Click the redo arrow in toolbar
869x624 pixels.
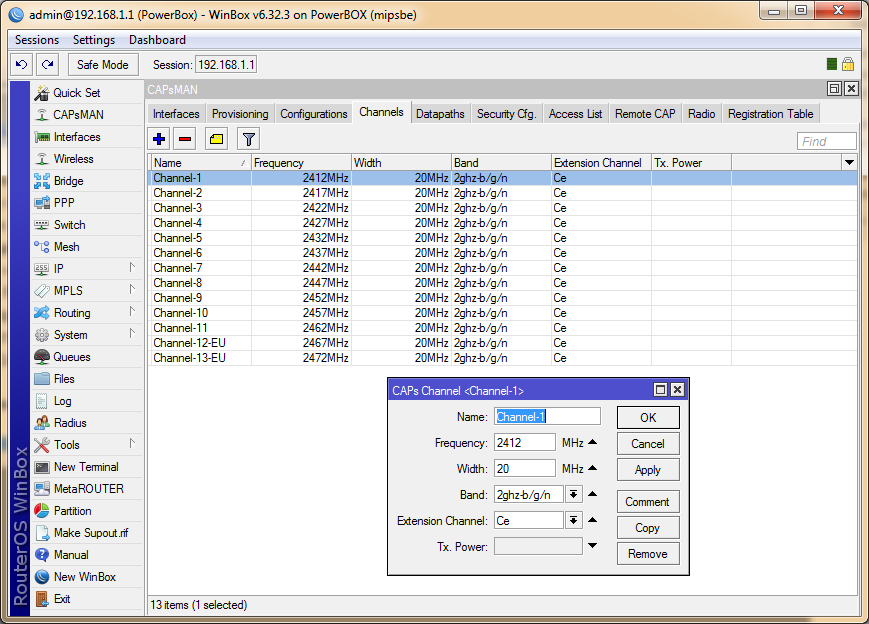(x=47, y=64)
